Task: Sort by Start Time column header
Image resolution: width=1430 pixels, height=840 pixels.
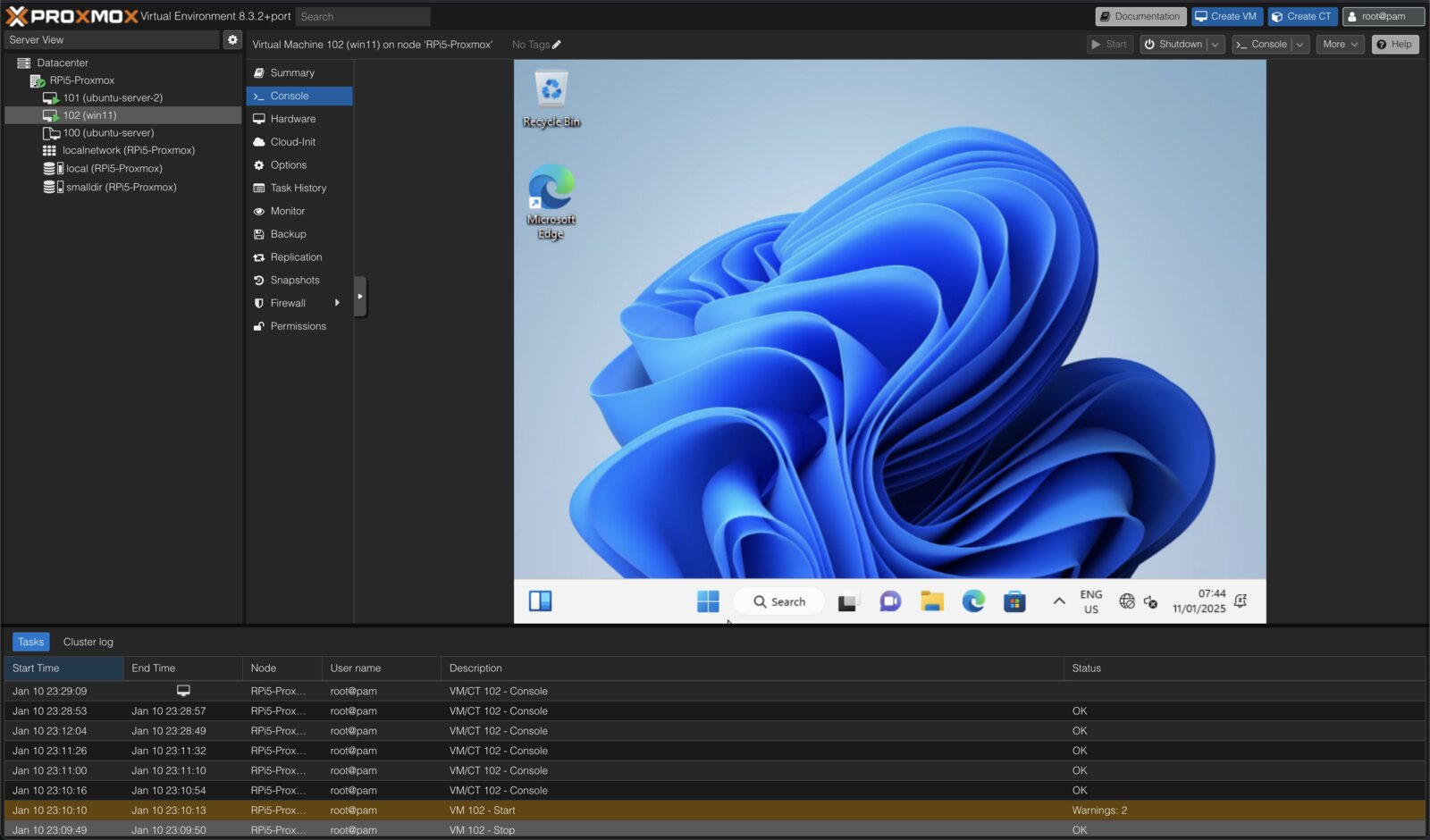Action: 63,668
